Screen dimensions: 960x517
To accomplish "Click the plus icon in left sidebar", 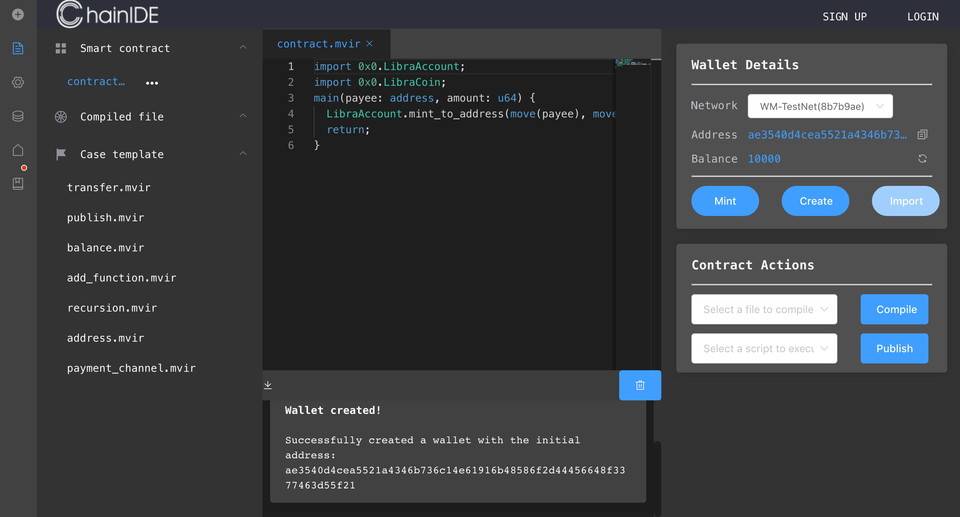I will click(x=18, y=14).
